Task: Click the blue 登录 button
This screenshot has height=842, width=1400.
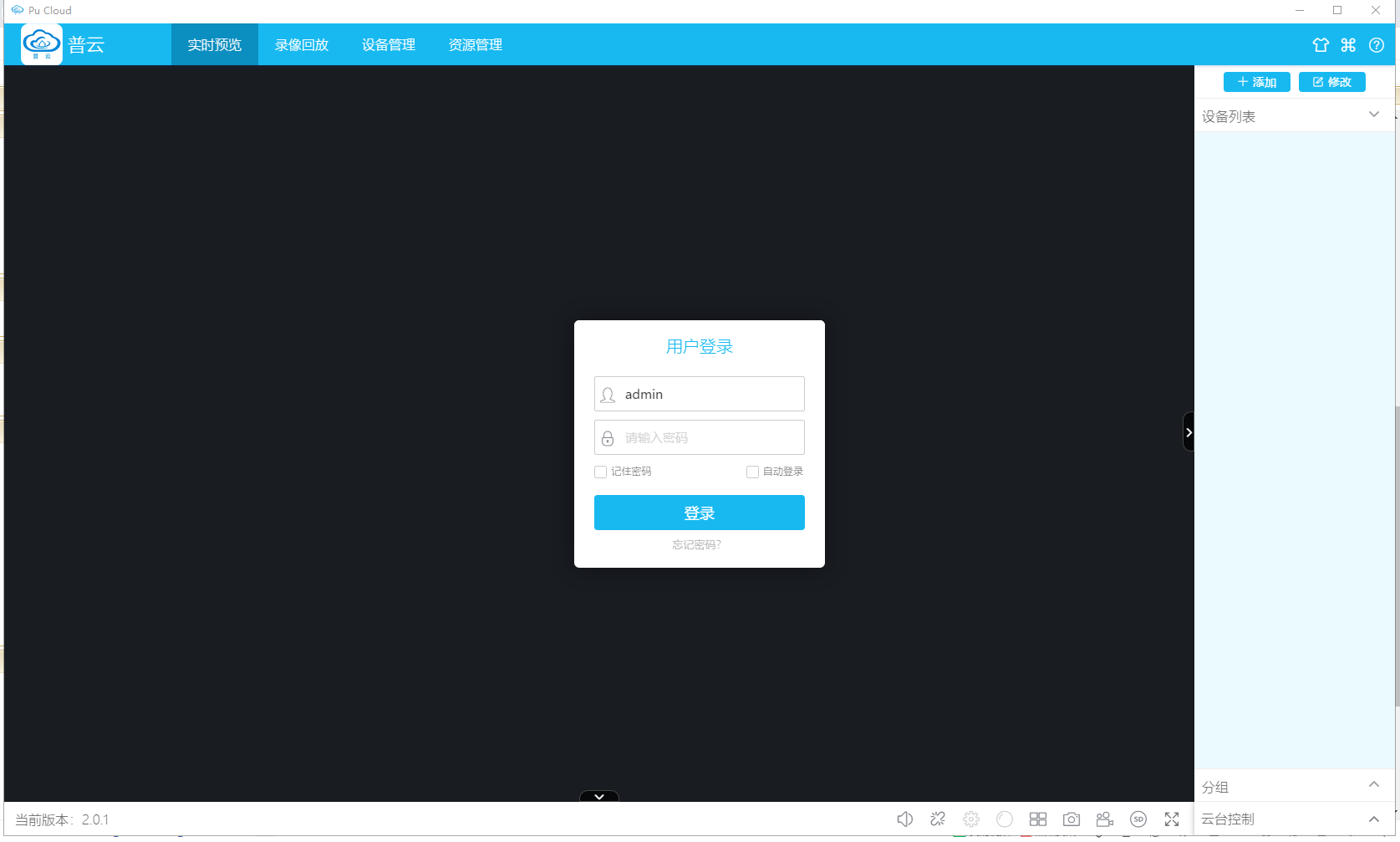Action: pyautogui.click(x=700, y=513)
